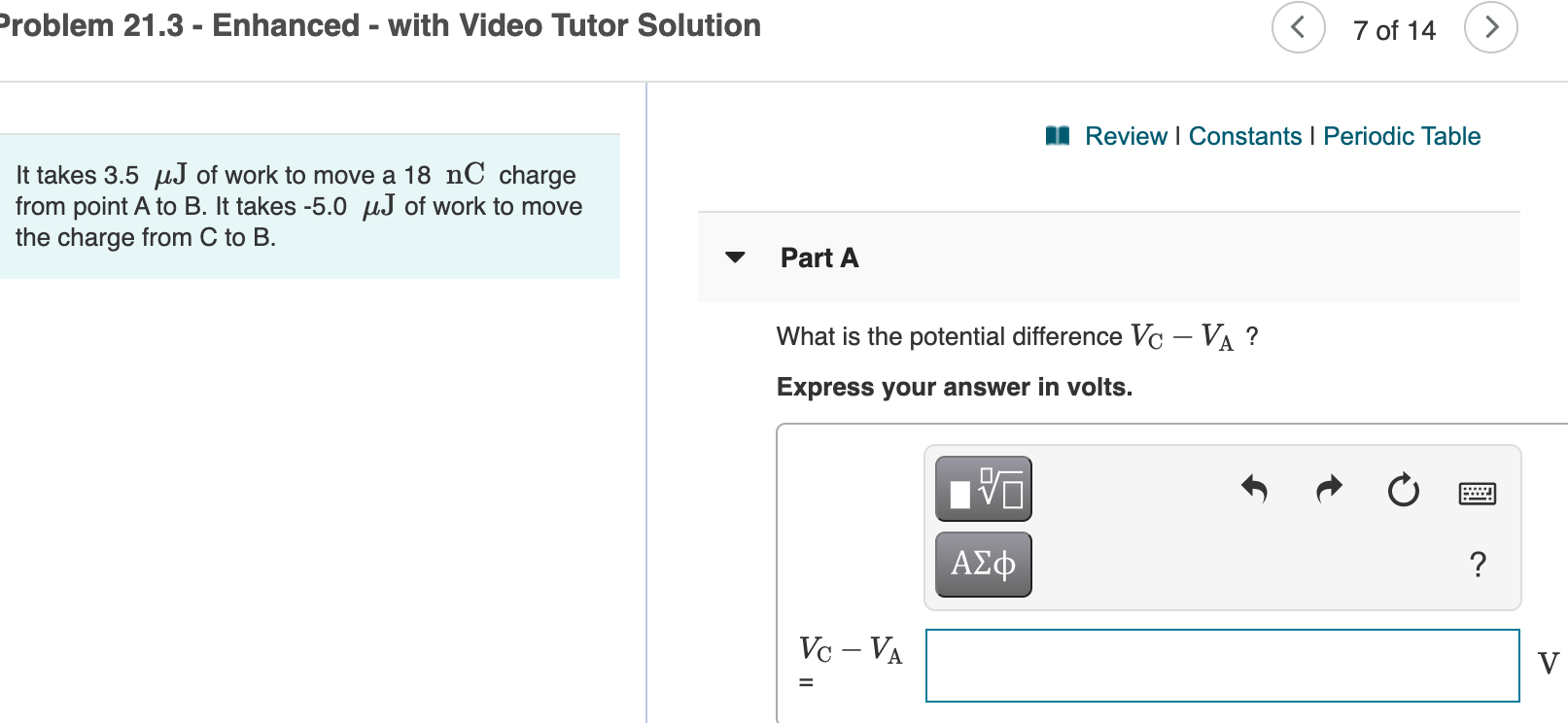Image resolution: width=1568 pixels, height=723 pixels.
Task: Click the 7 of 14 problem counter
Action: click(1394, 30)
